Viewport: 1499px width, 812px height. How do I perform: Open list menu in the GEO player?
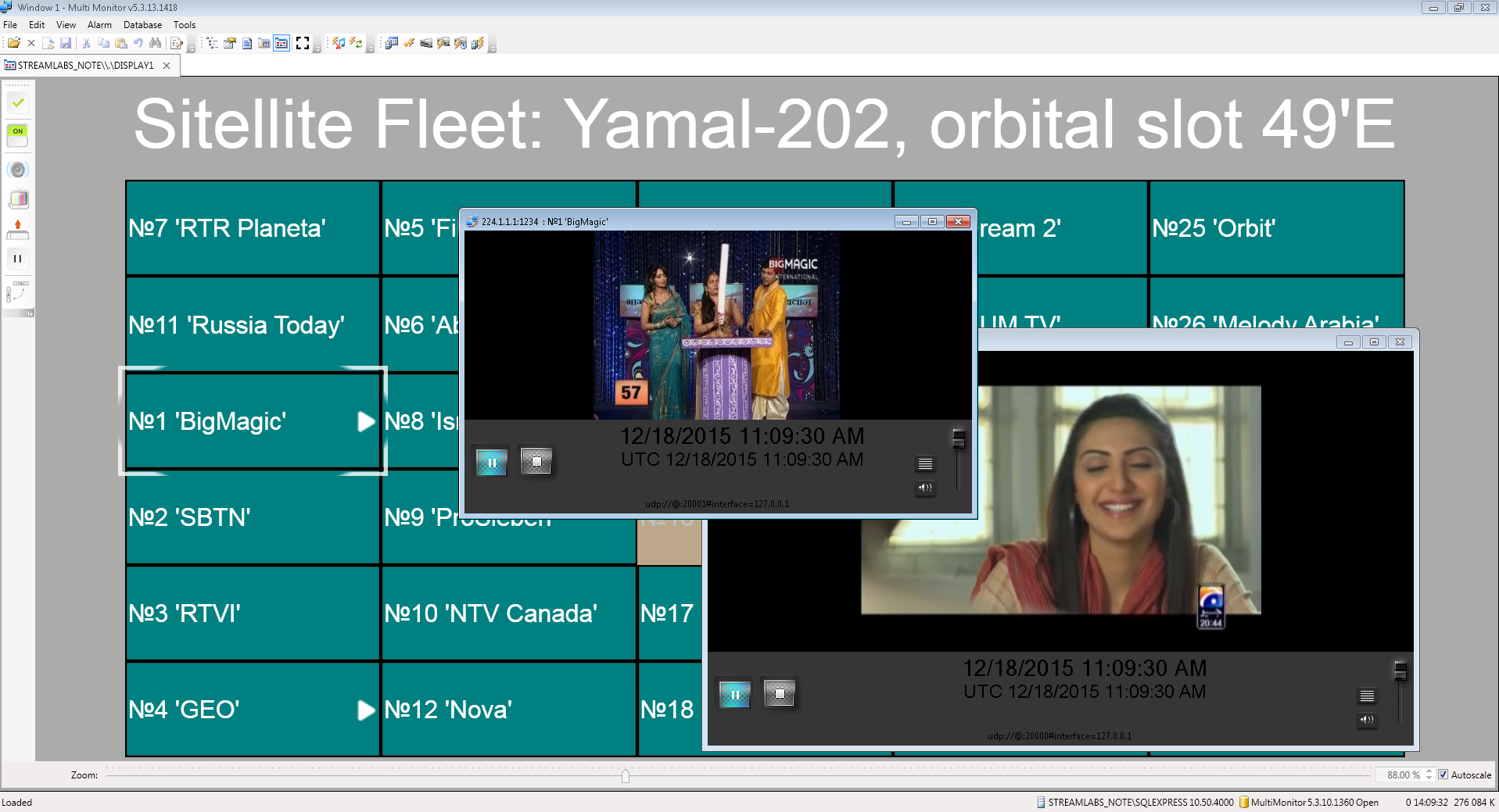coord(1367,696)
